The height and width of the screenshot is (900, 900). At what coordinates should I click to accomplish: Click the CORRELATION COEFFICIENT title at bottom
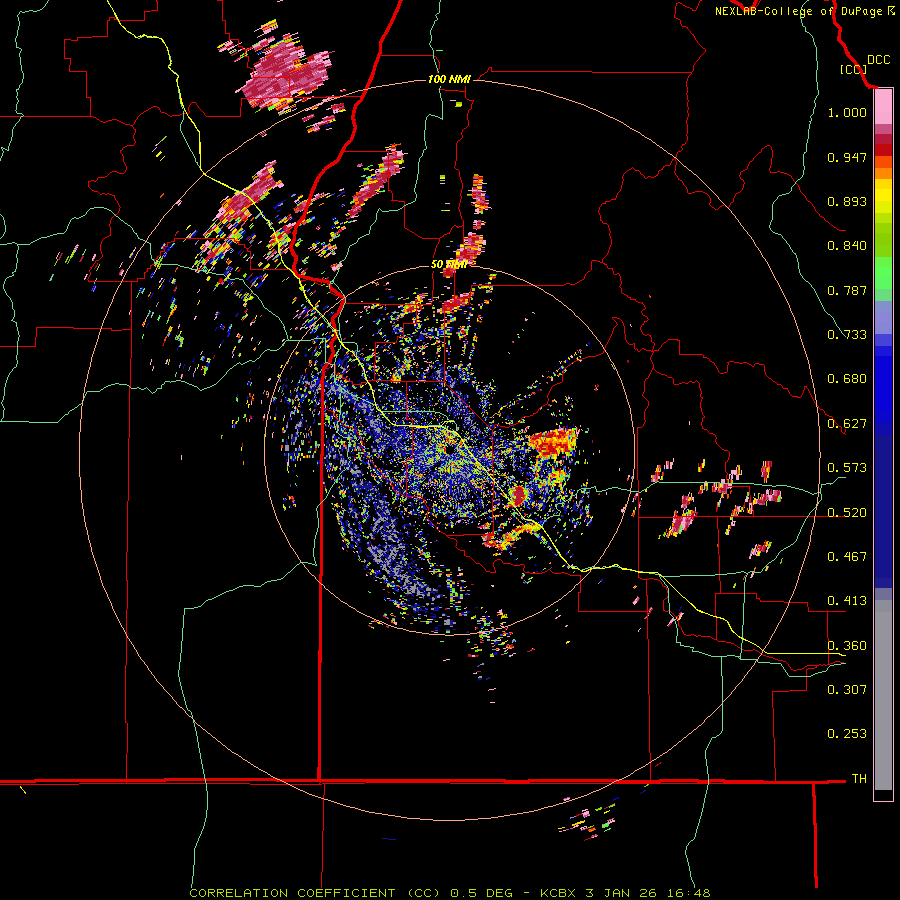click(450, 893)
